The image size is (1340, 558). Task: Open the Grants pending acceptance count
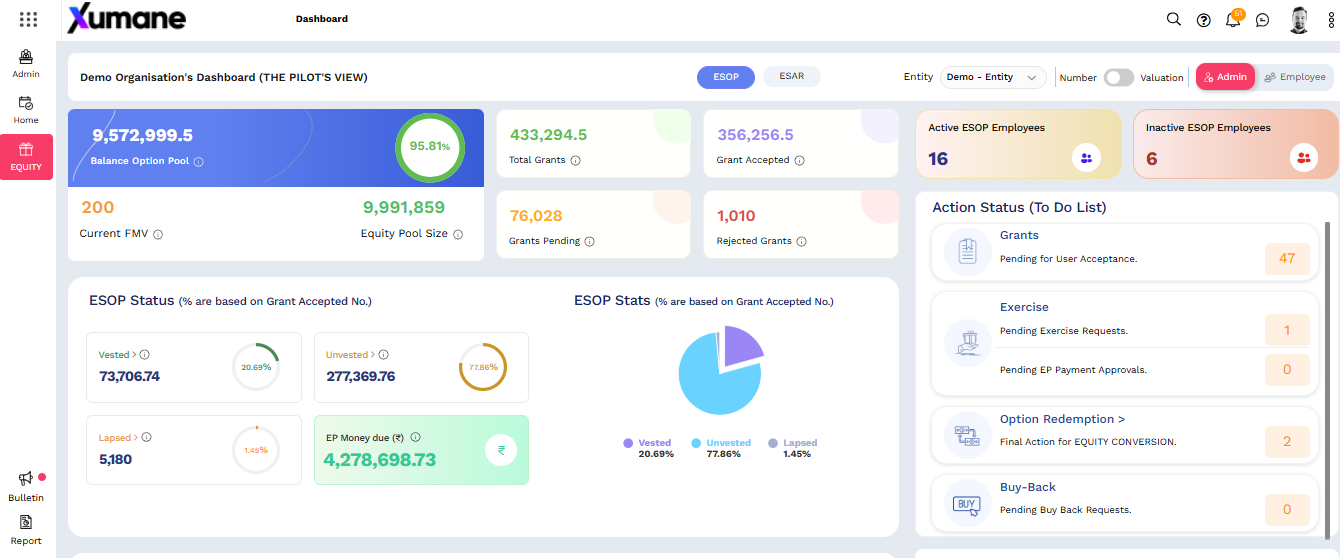click(1287, 258)
